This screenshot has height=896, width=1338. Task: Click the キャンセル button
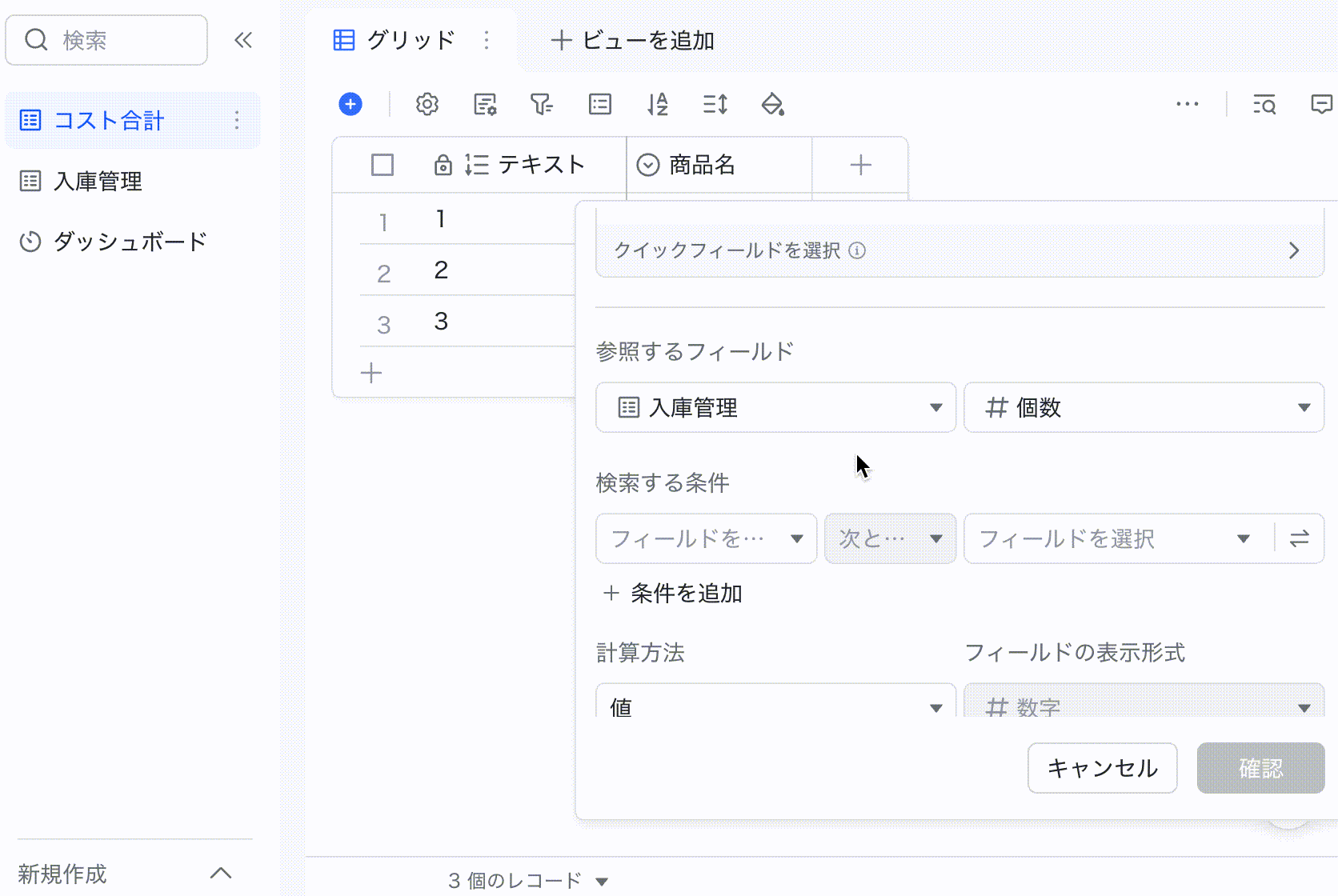[1102, 768]
